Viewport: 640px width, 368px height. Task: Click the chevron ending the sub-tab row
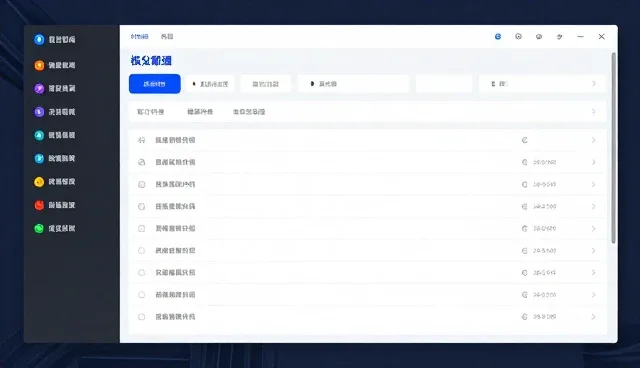point(594,111)
